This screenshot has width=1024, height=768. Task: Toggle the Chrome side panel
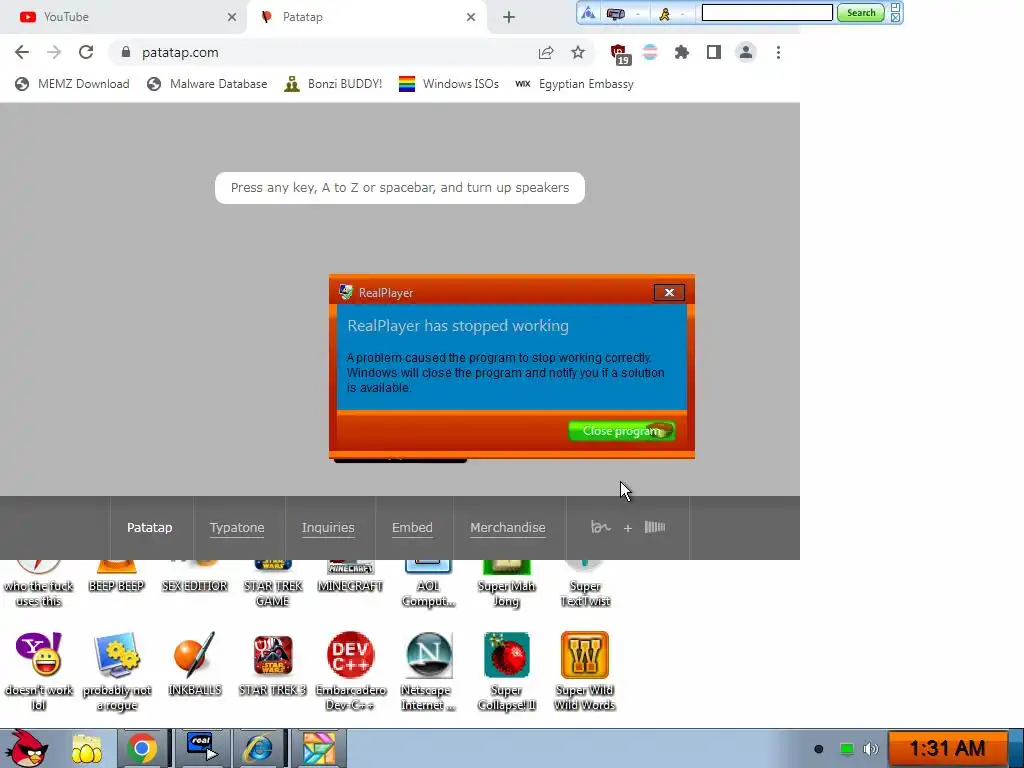point(714,52)
